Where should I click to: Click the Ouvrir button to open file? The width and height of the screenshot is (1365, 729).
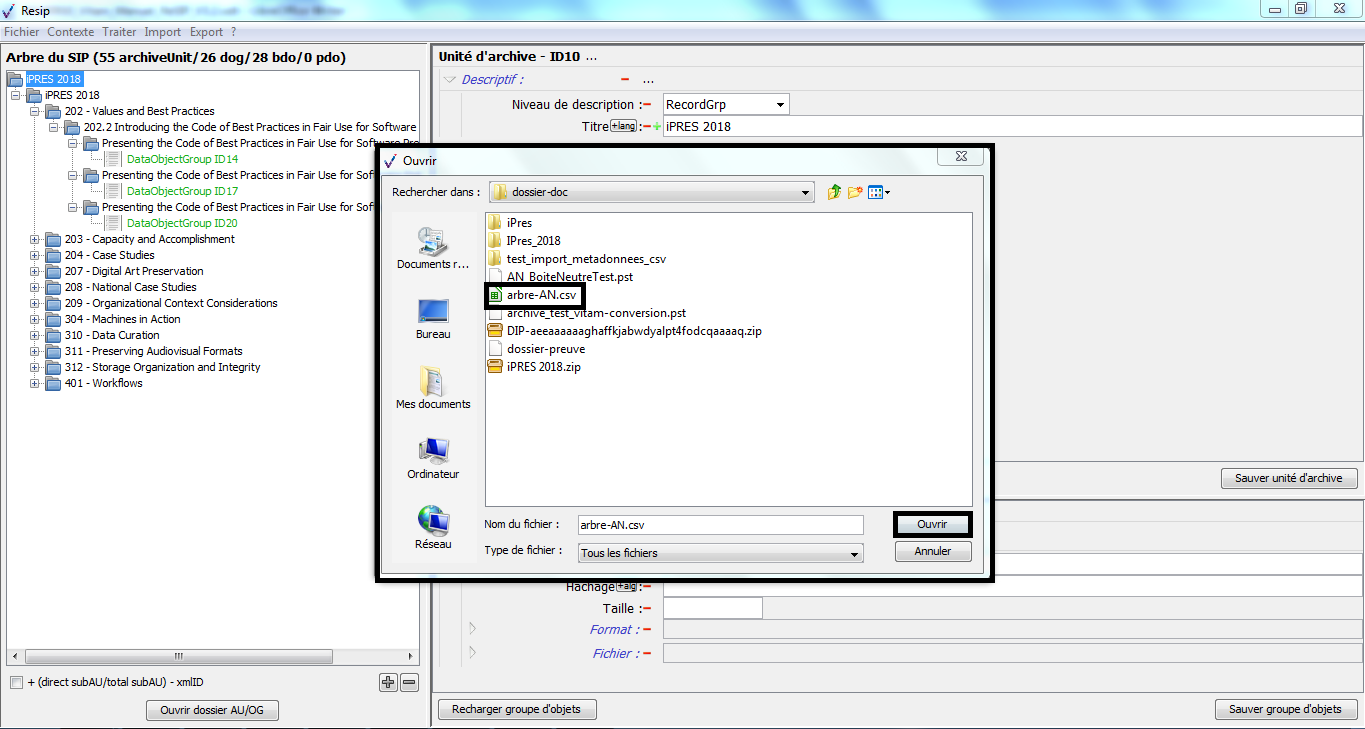pyautogui.click(x=931, y=524)
